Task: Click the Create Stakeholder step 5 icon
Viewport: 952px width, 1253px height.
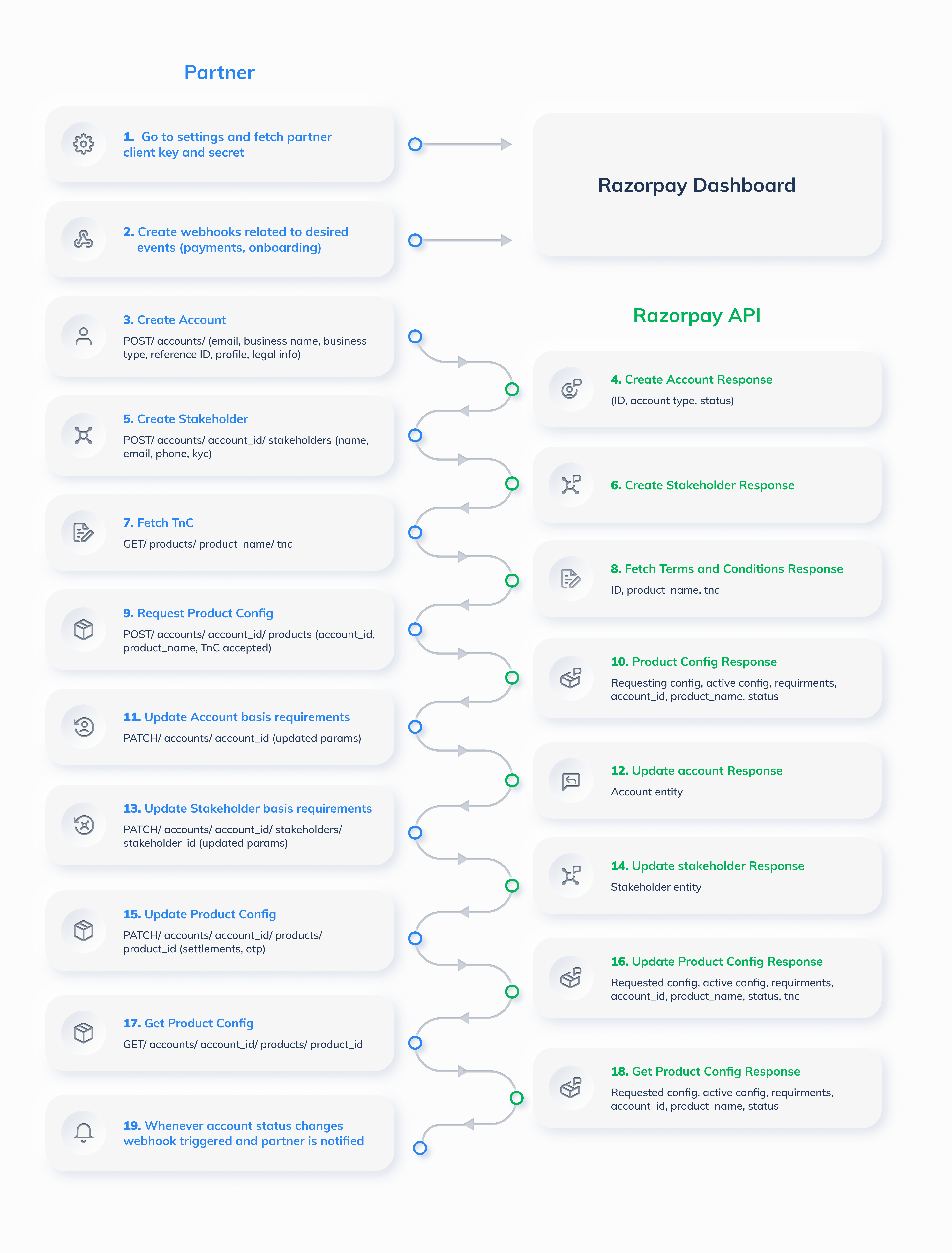Action: click(x=83, y=435)
